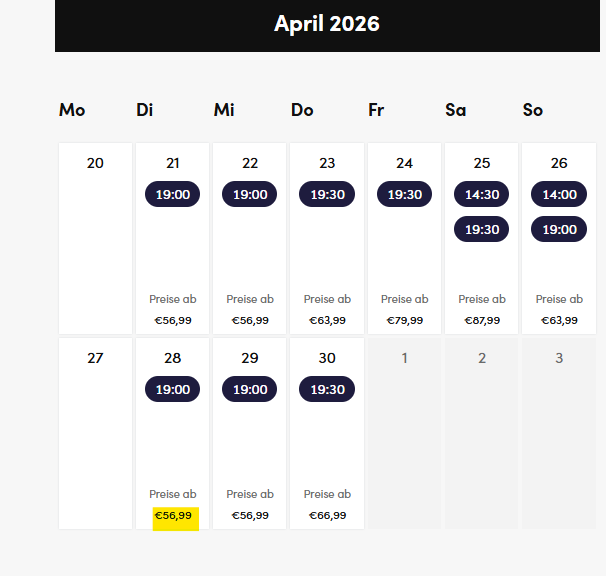The height and width of the screenshot is (576, 606).
Task: Click the €79,99 price on April 24
Action: (x=404, y=321)
